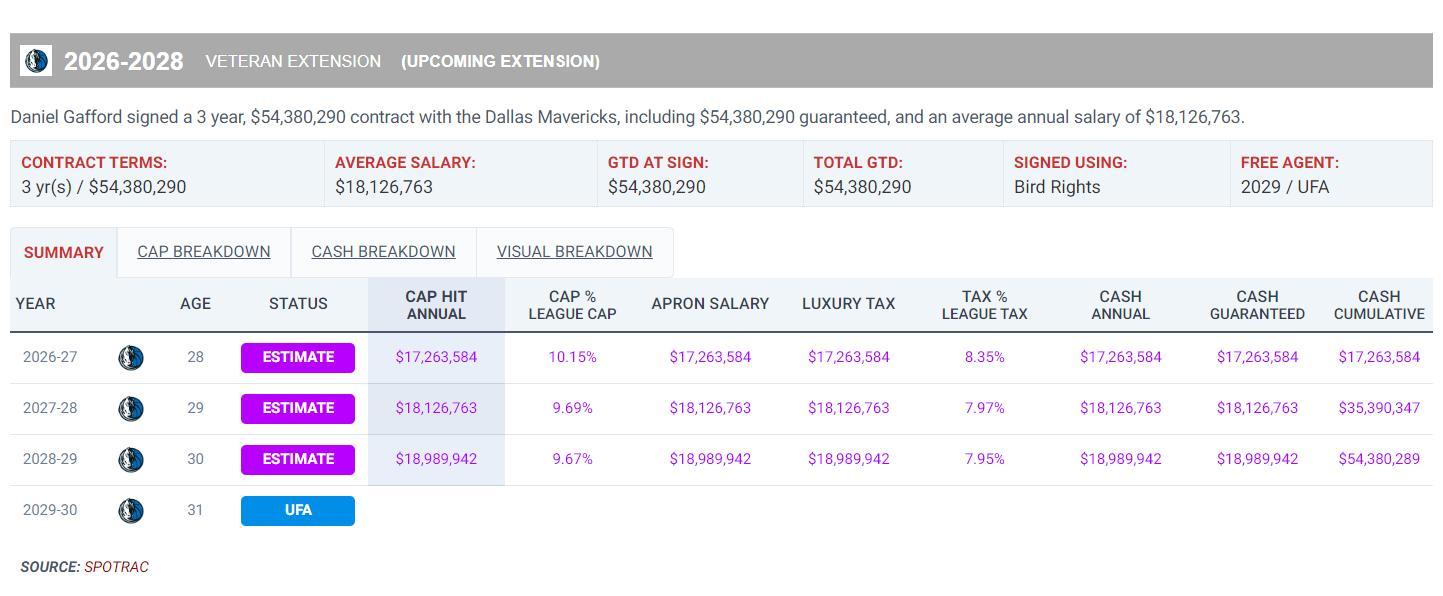Click the Apron Salary column header
This screenshot has width=1443, height=596.
[x=710, y=304]
